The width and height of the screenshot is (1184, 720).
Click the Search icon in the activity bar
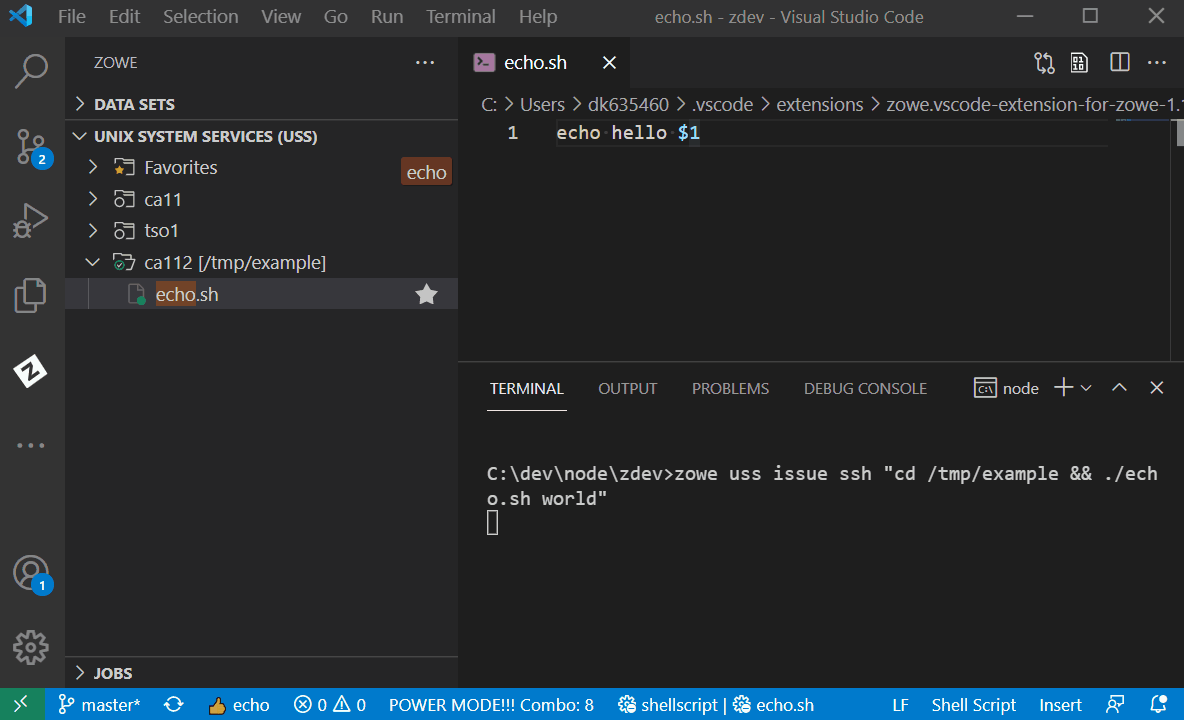30,71
